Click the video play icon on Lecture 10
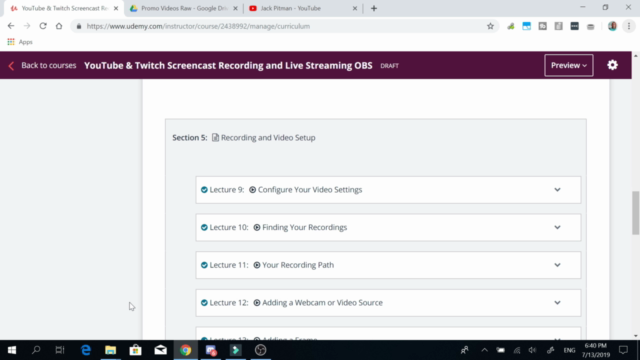The width and height of the screenshot is (640, 360). [x=257, y=227]
